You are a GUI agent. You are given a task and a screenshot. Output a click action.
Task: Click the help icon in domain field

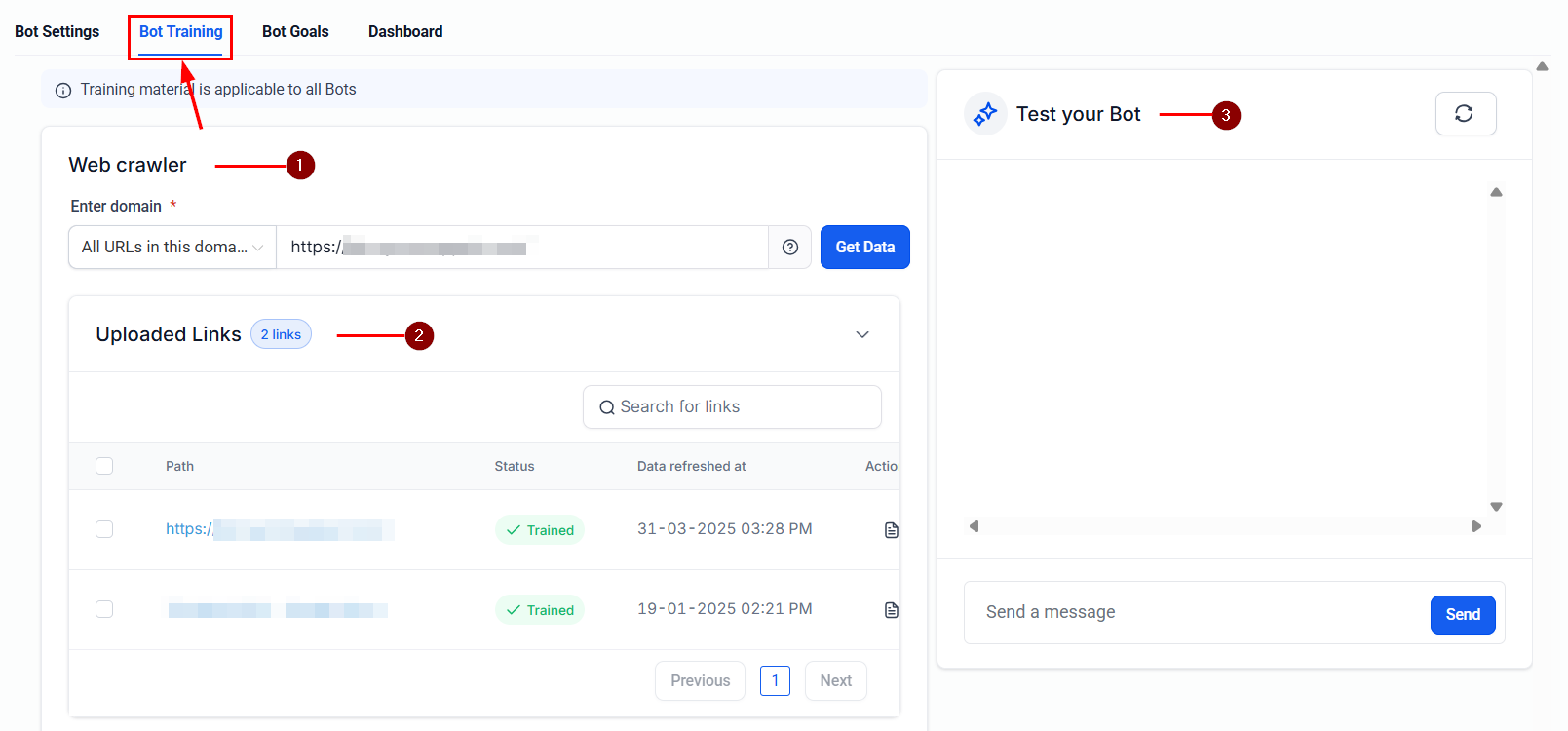(x=789, y=248)
